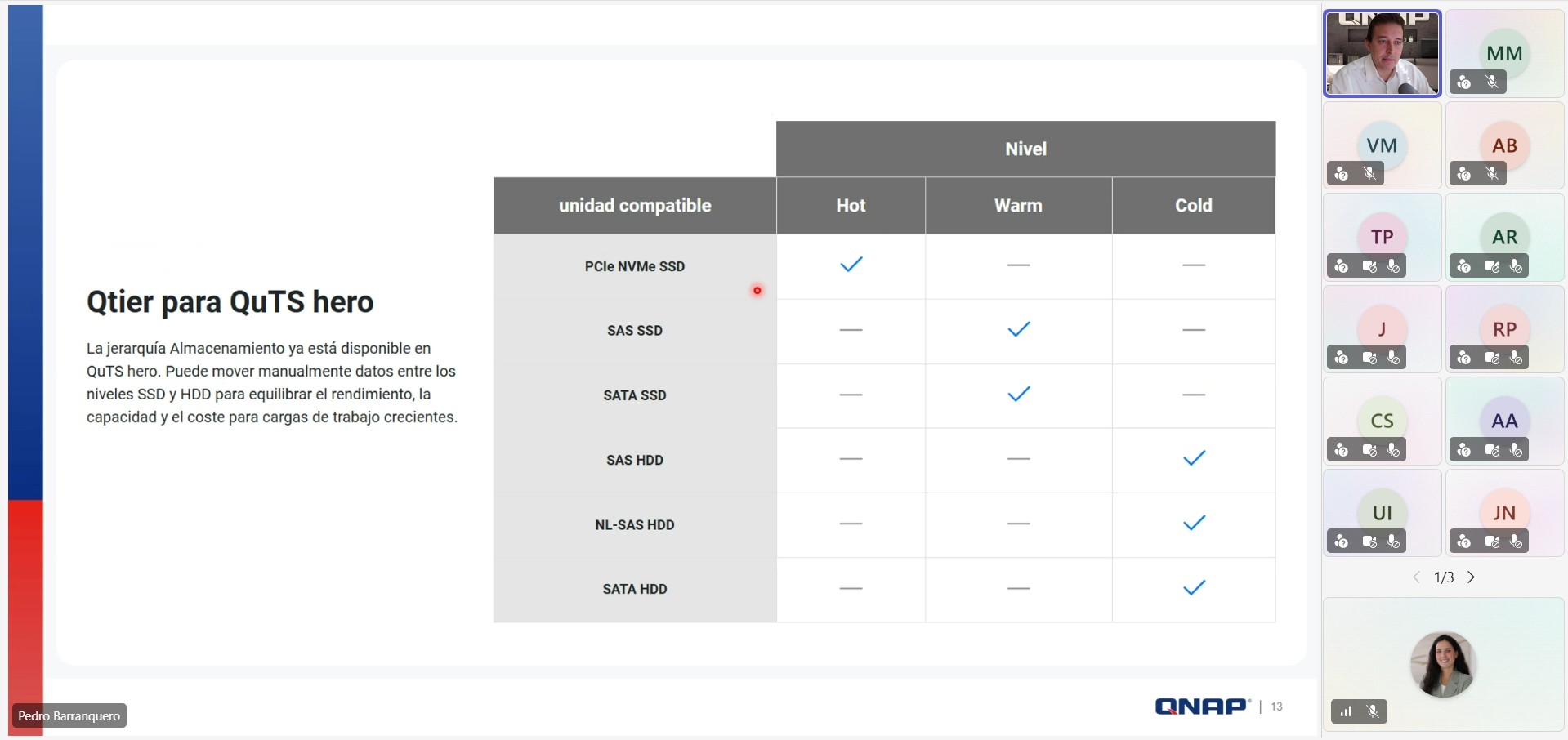This screenshot has width=1568, height=740.
Task: Select the J participant avatar
Action: 1382,328
